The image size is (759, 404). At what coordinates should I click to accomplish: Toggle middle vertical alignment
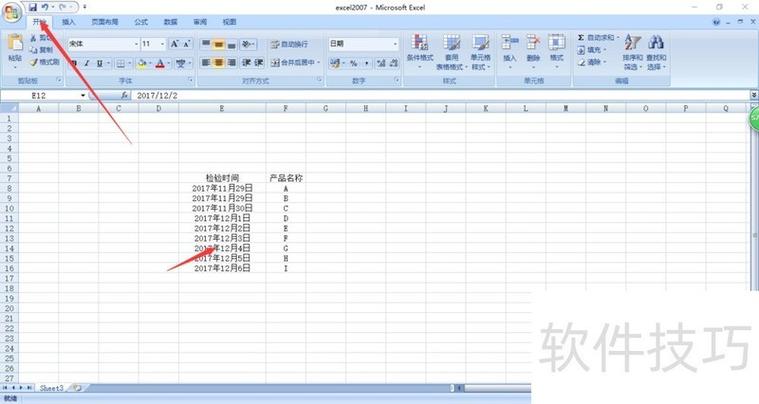coord(219,45)
